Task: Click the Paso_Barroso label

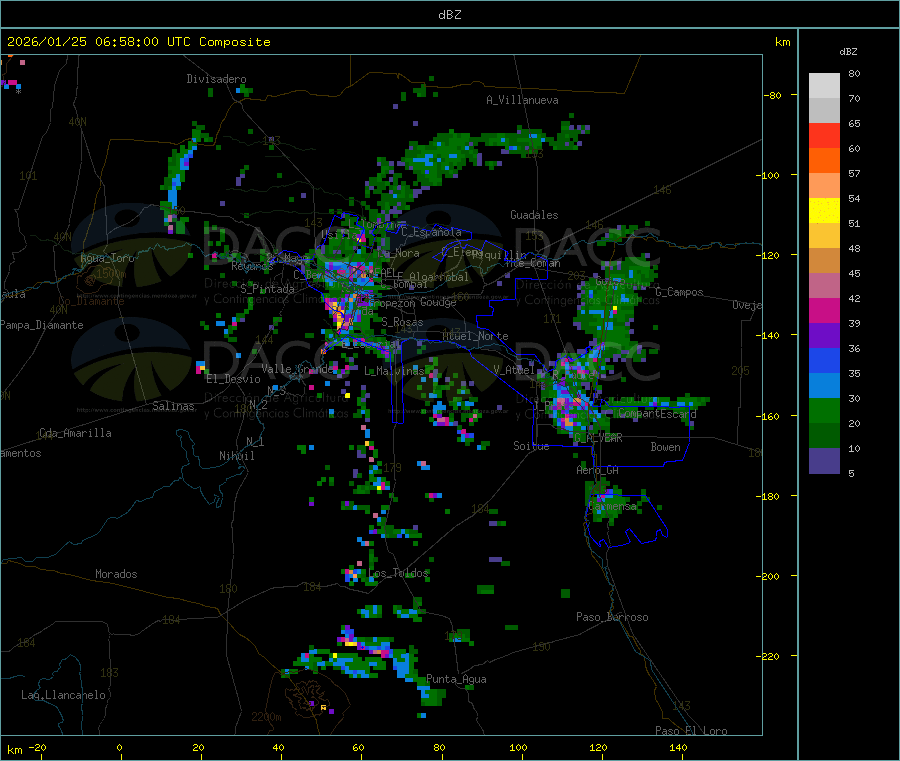Action: 612,617
